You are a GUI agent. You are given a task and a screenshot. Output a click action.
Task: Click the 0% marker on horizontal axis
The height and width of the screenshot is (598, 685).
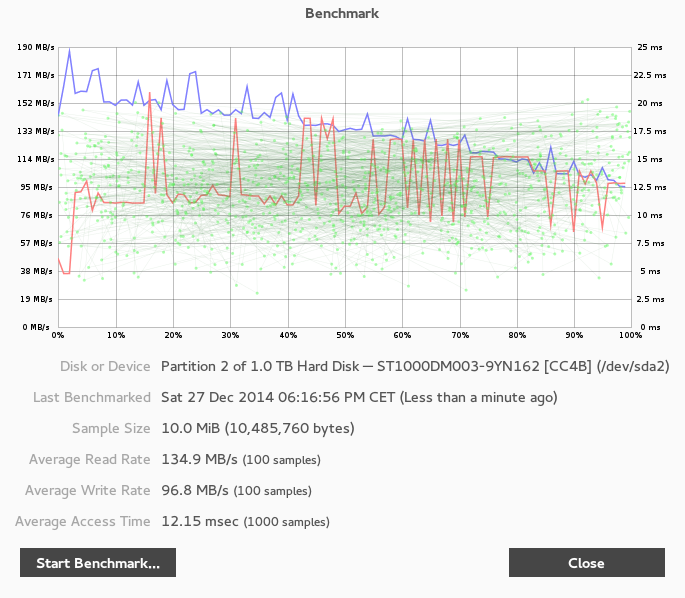pyautogui.click(x=58, y=336)
